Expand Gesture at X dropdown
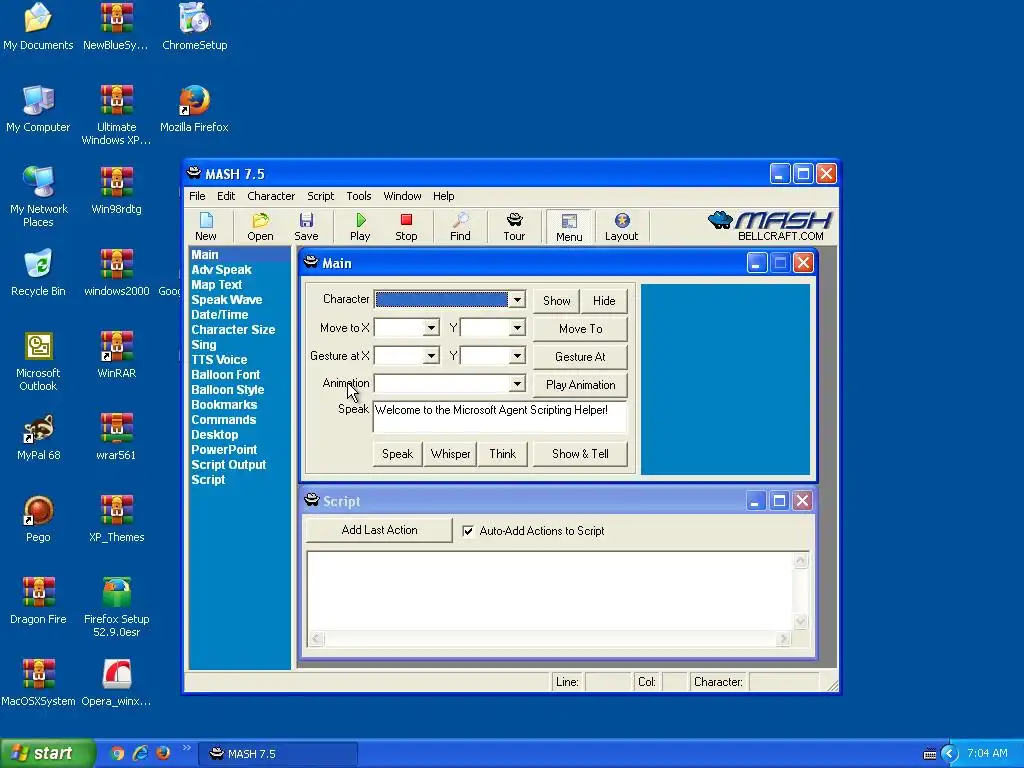The width and height of the screenshot is (1024, 768). point(431,356)
